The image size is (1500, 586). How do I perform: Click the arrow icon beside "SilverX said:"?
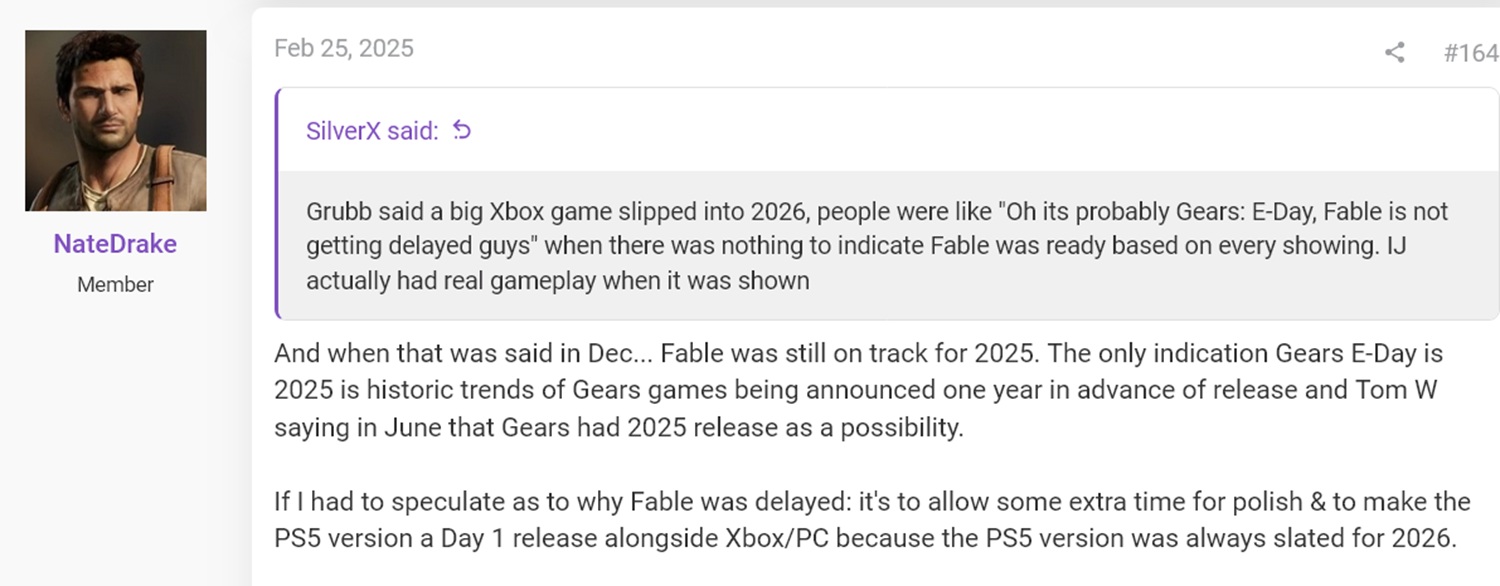(x=461, y=130)
